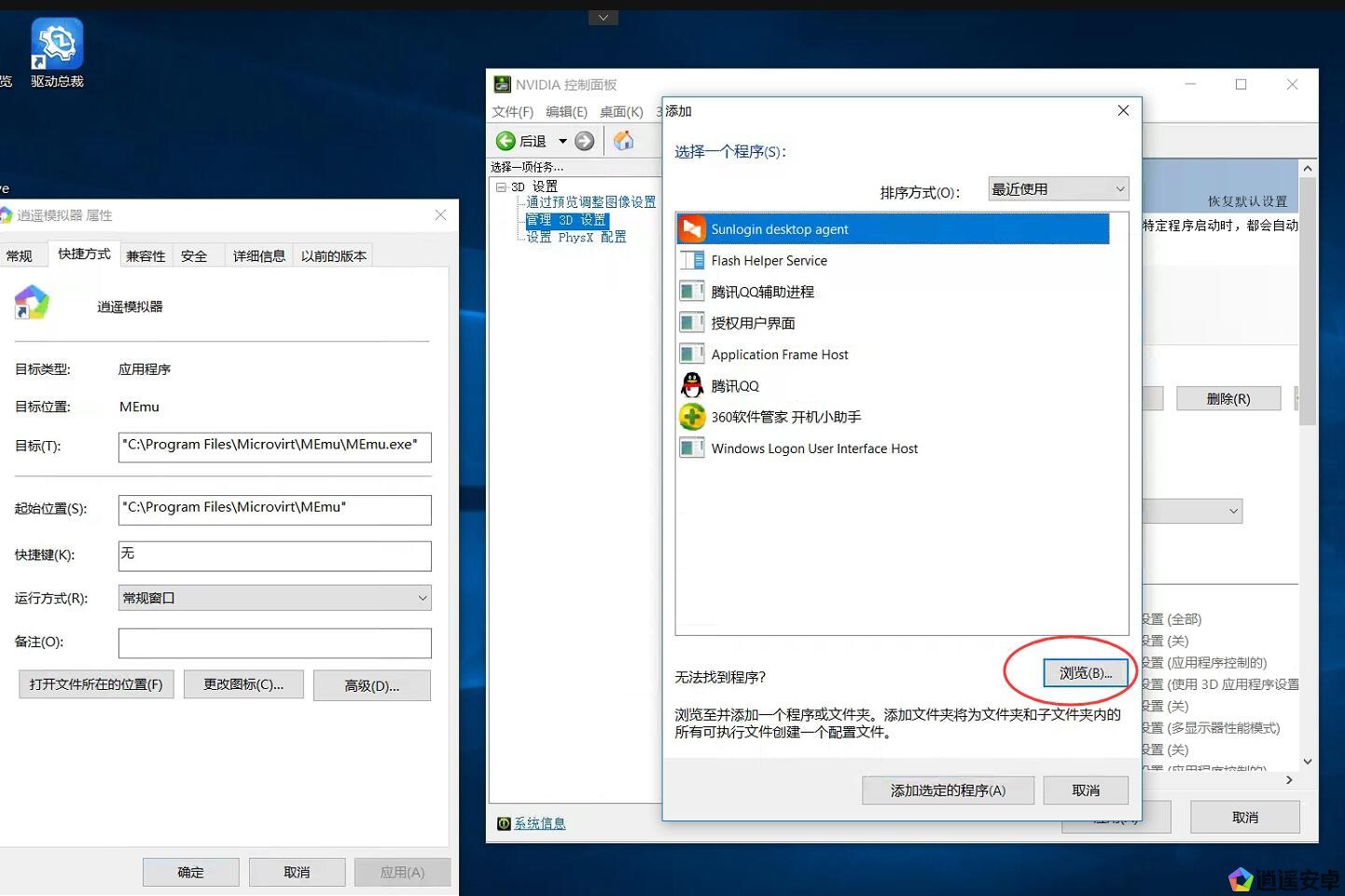Open the 排序方式 sort dropdown
The image size is (1345, 896).
[x=1058, y=189]
